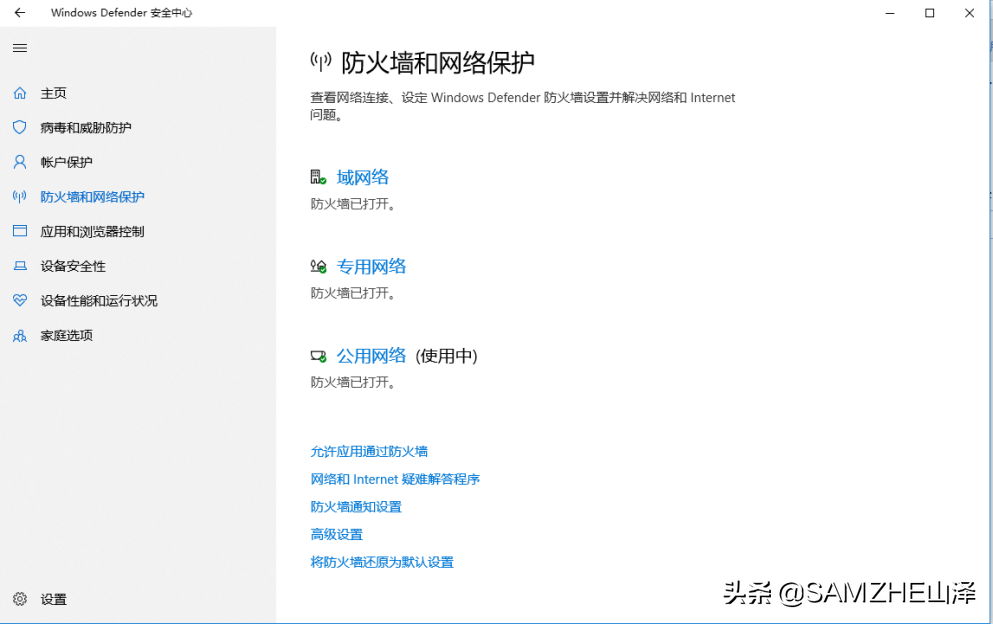Screen dimensions: 993x624
Task: Click the (使用中) label beside 公用网络
Action: pyautogui.click(x=446, y=356)
